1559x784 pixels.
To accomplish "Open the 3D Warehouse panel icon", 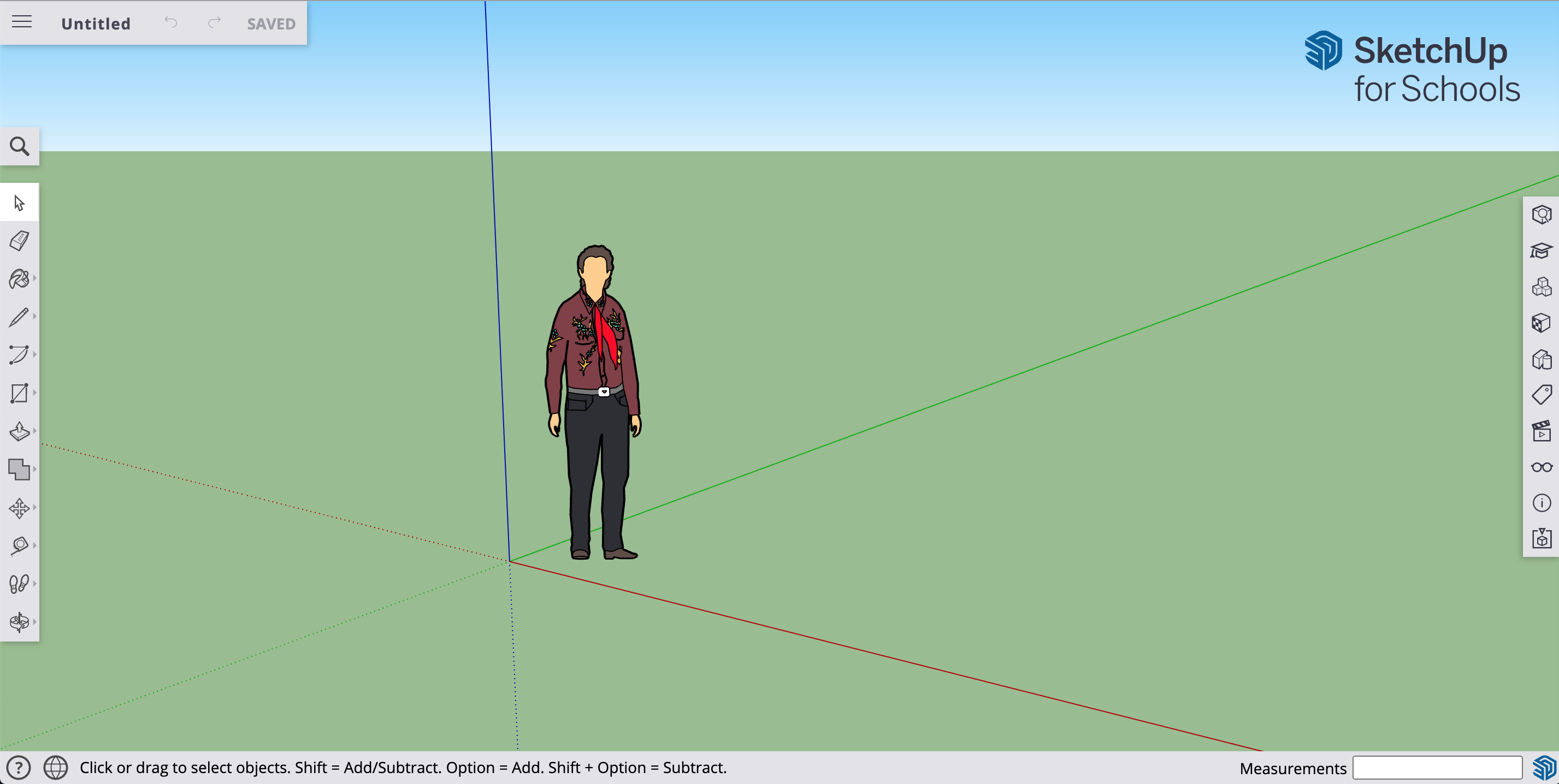I will 1542,538.
